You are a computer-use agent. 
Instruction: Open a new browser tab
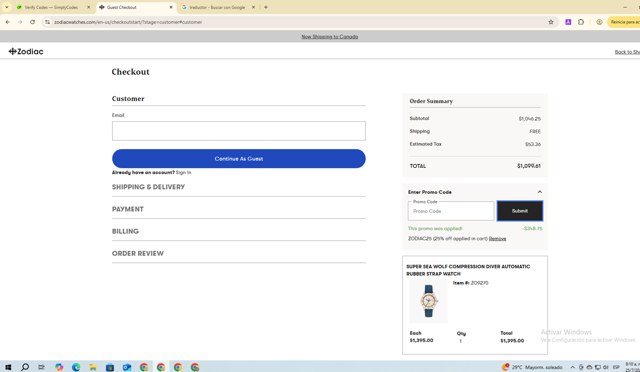click(x=266, y=7)
